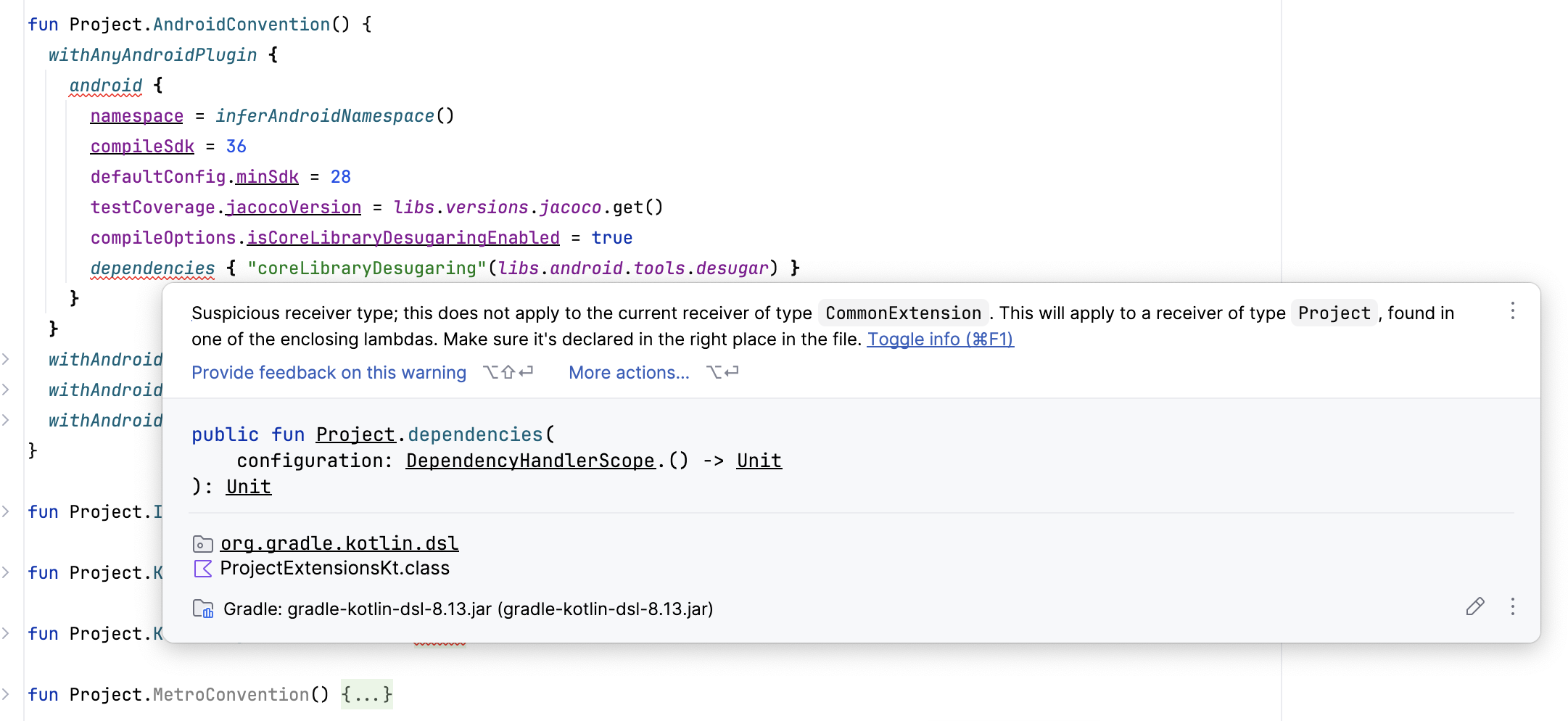Click the "Toggle info (⌘F1)" link
The height and width of the screenshot is (721, 1568).
coord(940,339)
